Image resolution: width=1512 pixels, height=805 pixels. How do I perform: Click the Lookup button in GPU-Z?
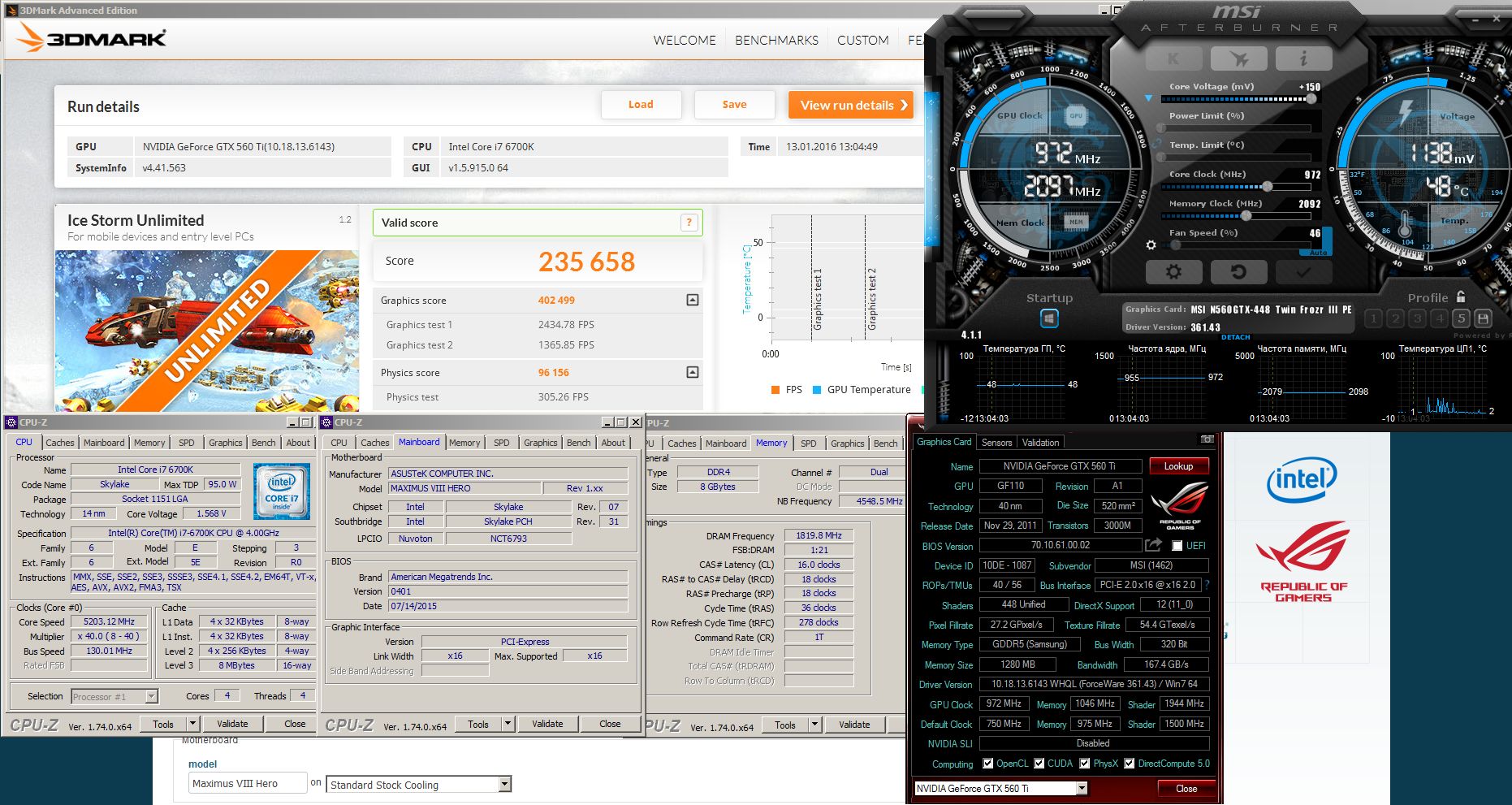tap(1178, 466)
